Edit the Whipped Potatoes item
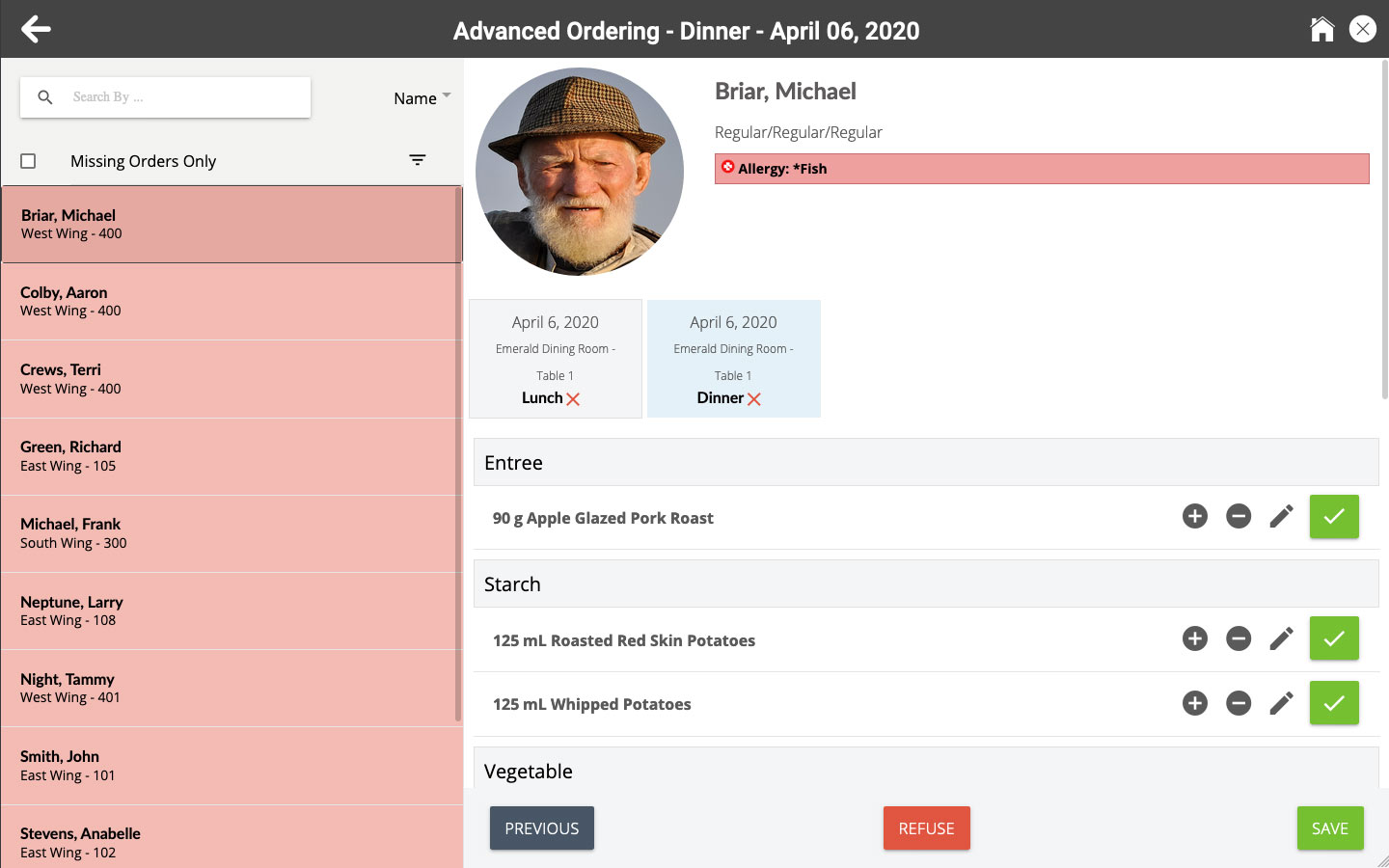Screen dimensions: 1389x868 1281,703
